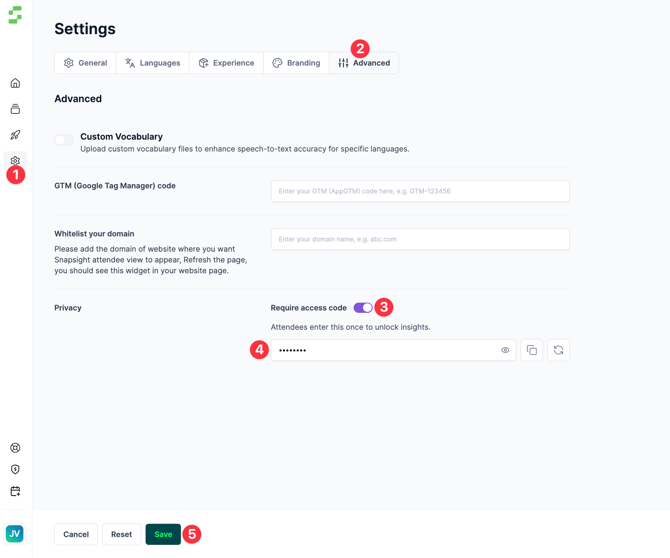Regenerate the access code with refresh icon
The image size is (670, 558).
(x=558, y=350)
